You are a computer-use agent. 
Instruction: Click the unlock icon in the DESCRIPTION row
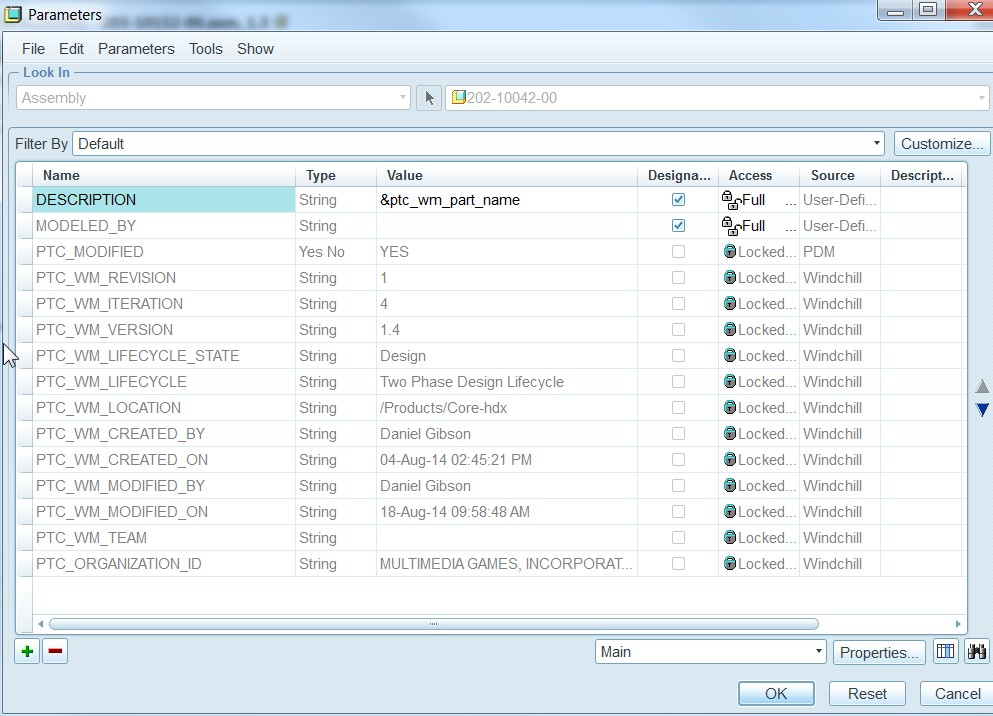click(730, 200)
